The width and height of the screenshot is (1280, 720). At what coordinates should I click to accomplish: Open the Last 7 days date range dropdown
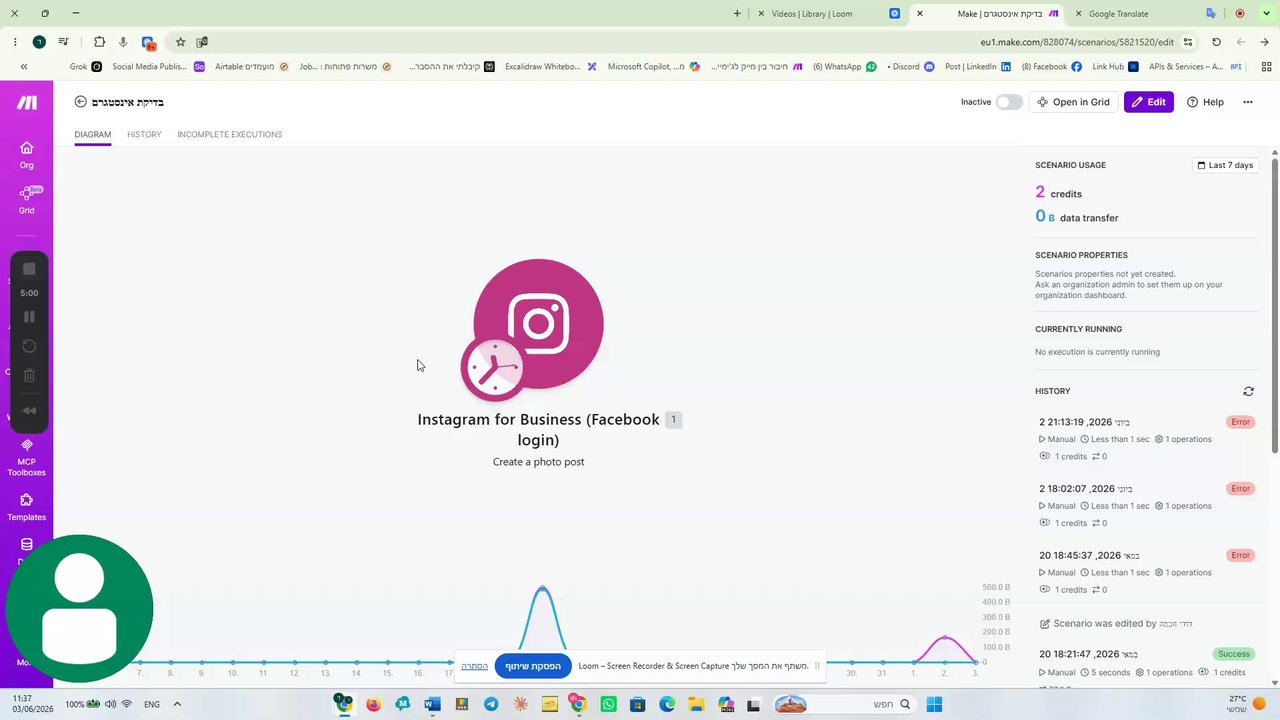pos(1225,165)
